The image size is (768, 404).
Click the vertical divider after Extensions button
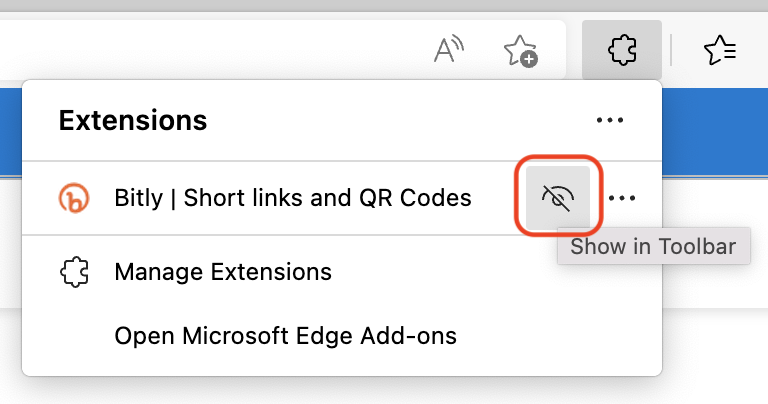pos(671,50)
